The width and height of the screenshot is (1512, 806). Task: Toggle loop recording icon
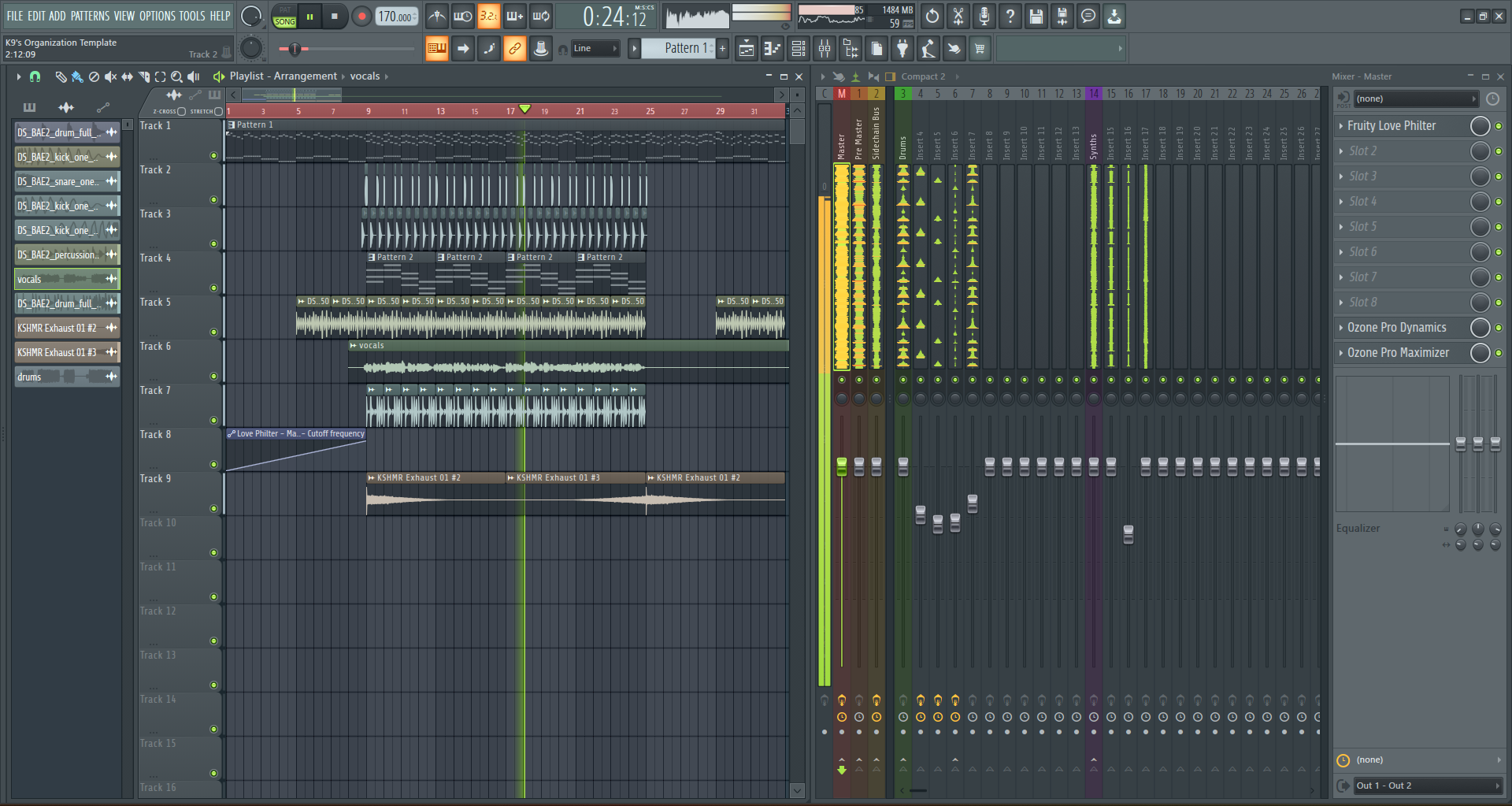[x=541, y=16]
